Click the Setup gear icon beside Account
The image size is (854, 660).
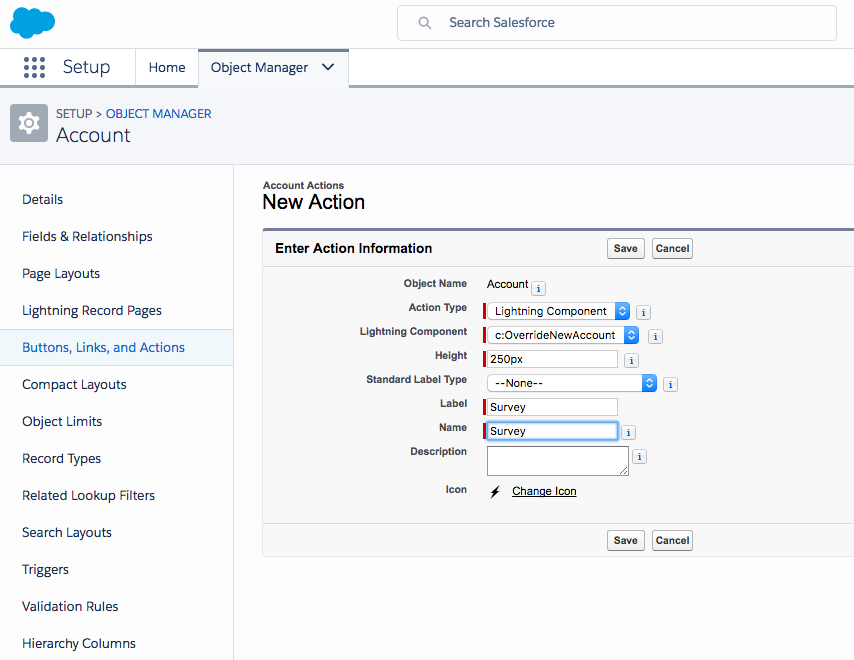29,123
